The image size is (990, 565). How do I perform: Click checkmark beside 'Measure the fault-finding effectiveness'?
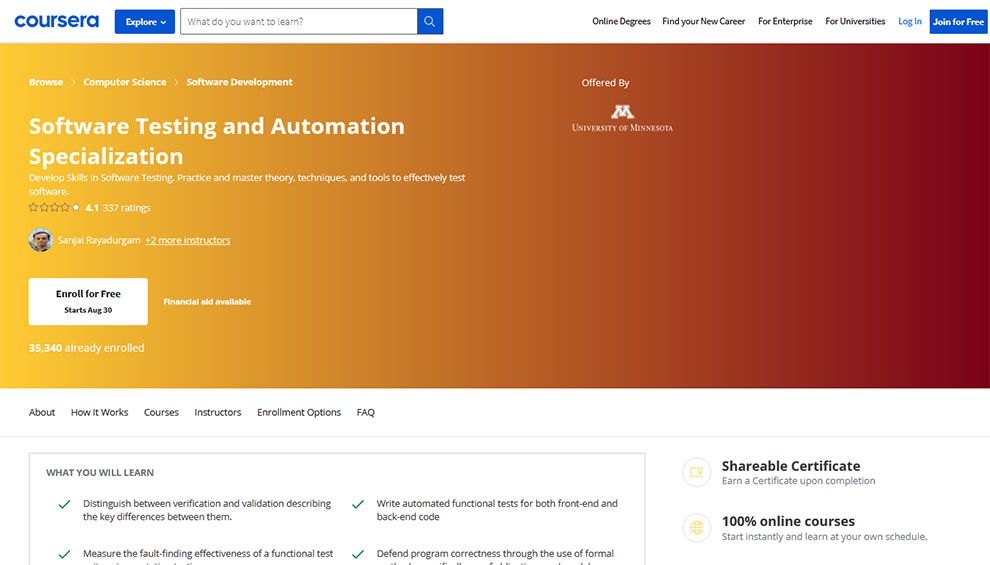pyautogui.click(x=64, y=554)
